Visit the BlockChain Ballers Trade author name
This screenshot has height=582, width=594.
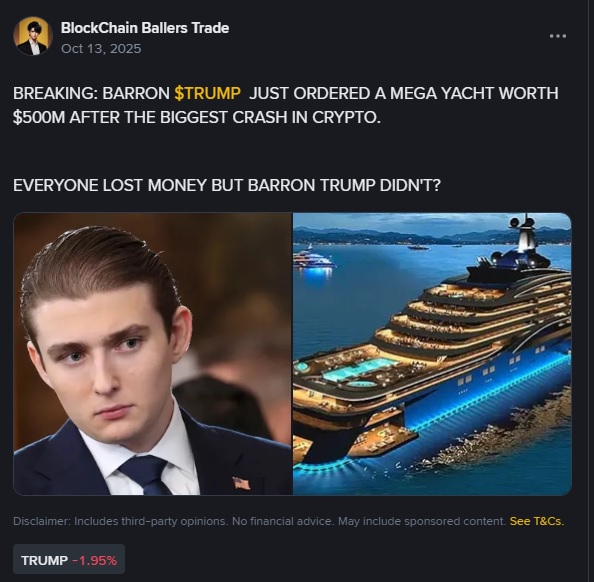point(145,28)
